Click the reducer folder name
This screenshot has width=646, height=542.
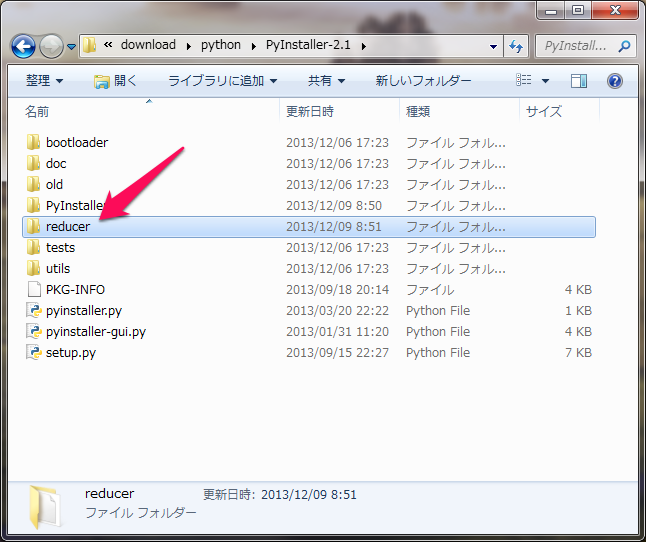(x=68, y=227)
